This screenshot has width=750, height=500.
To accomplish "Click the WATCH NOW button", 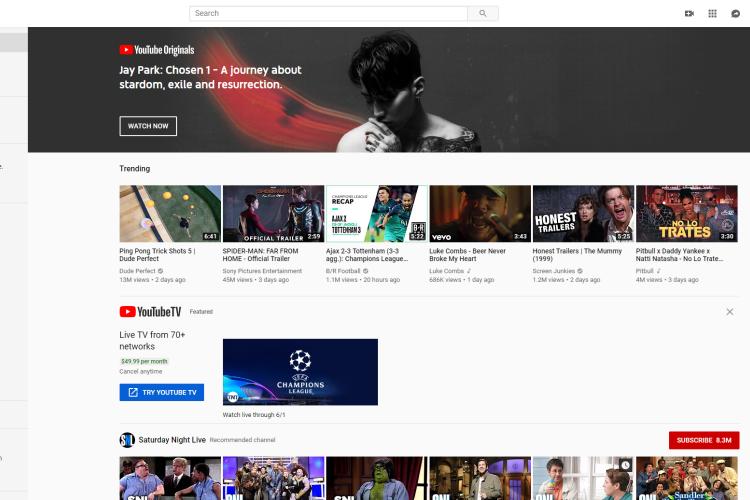I will pyautogui.click(x=148, y=126).
